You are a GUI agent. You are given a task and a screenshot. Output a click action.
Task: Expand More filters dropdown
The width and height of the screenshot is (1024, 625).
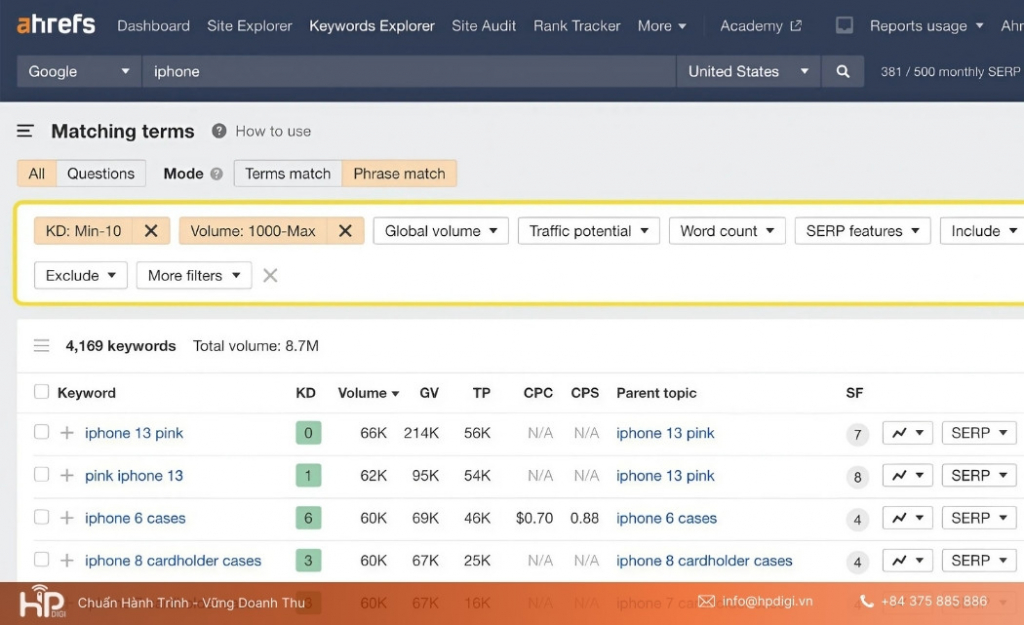(194, 276)
